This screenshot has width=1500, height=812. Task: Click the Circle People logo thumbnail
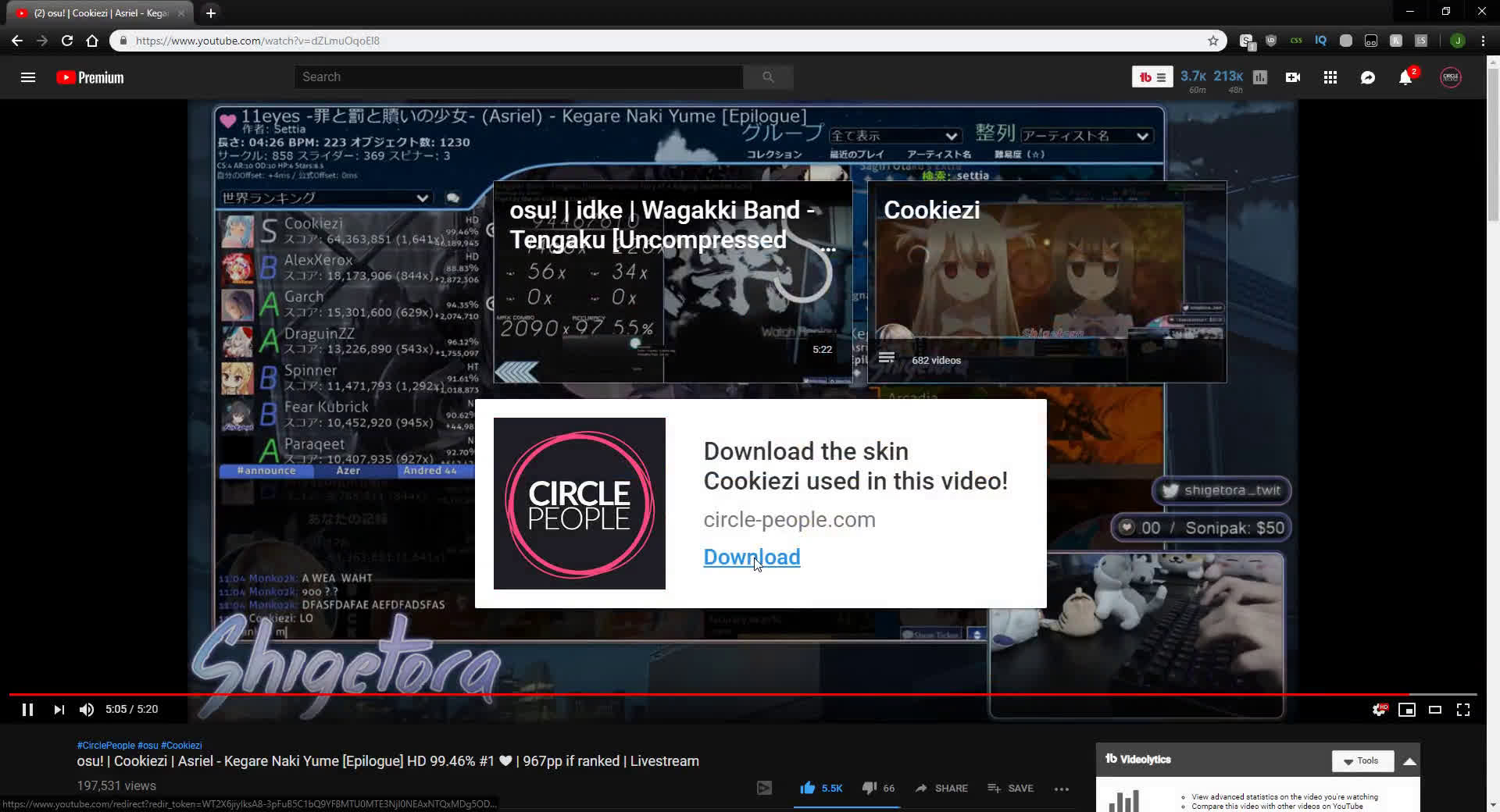pyautogui.click(x=580, y=504)
